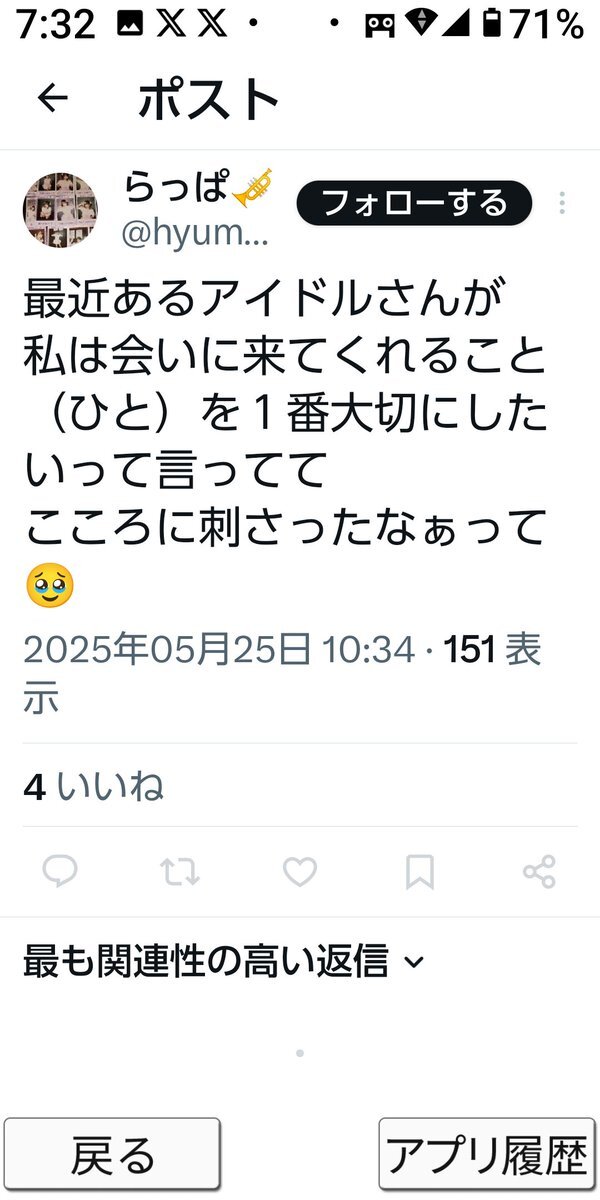Open the three-dot post menu
Screen dimensions: 600x1200
[562, 203]
